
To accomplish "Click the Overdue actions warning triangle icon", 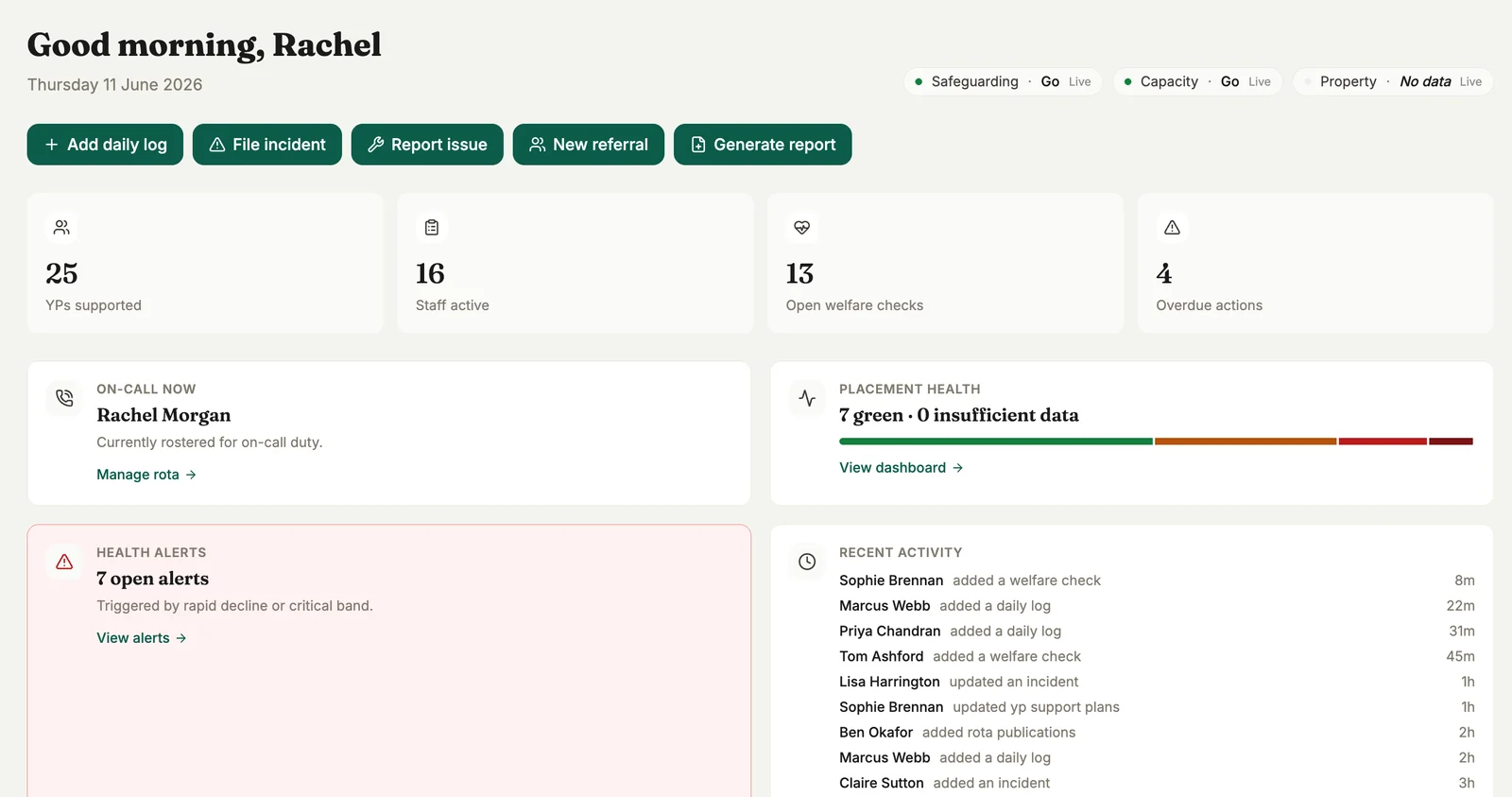I will pyautogui.click(x=1172, y=227).
